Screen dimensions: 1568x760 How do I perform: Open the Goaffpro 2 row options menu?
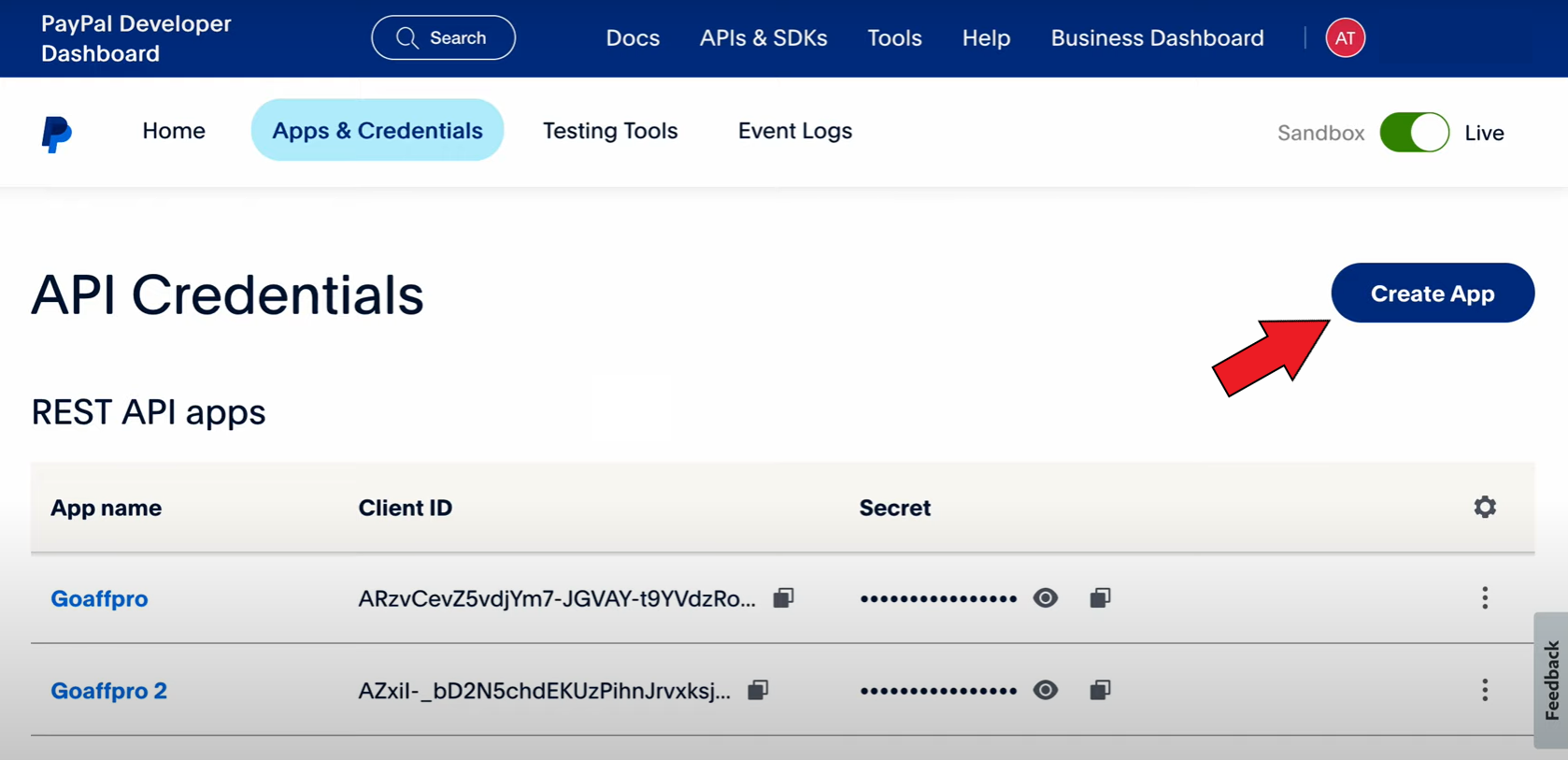1485,691
